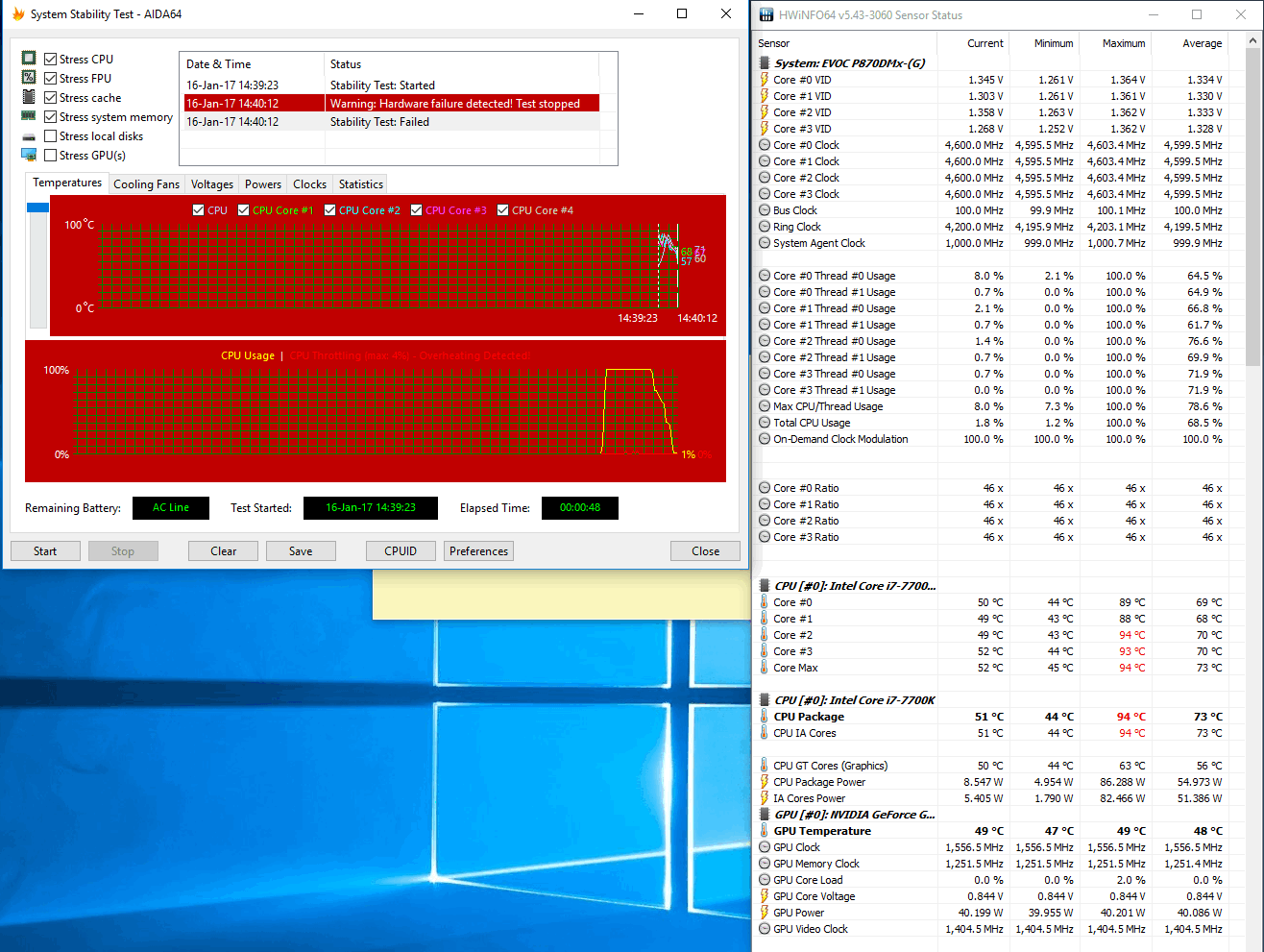Click the CPU chip icon beside Stress CPU

[x=29, y=59]
